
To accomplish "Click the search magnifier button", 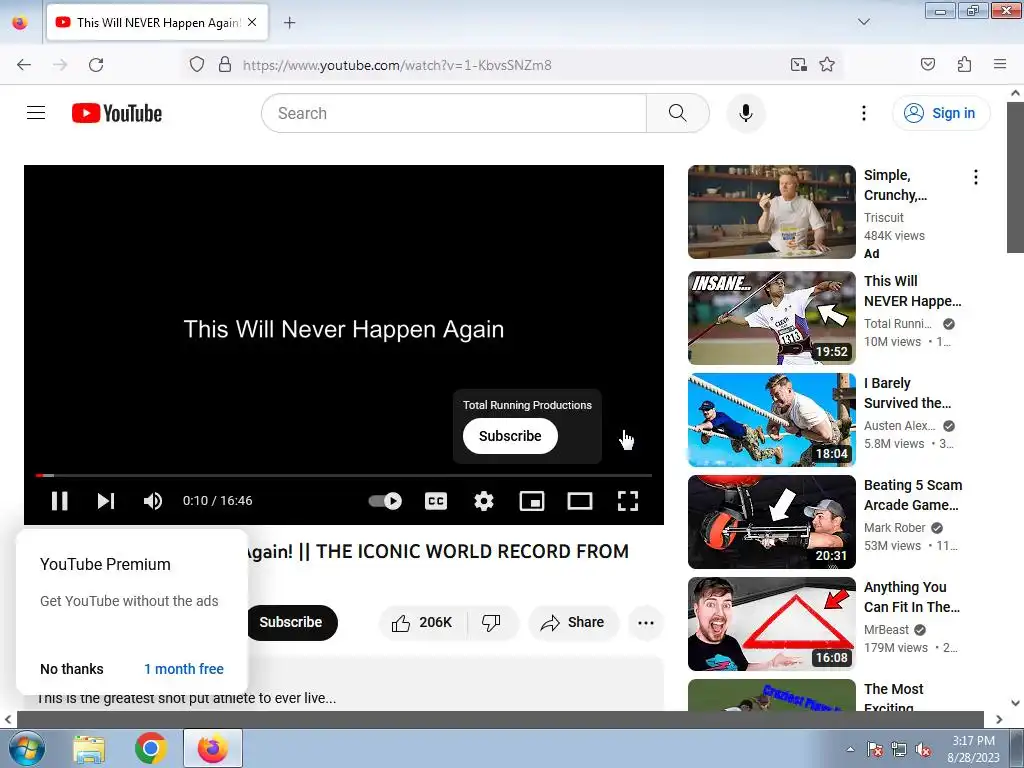I will [x=677, y=113].
